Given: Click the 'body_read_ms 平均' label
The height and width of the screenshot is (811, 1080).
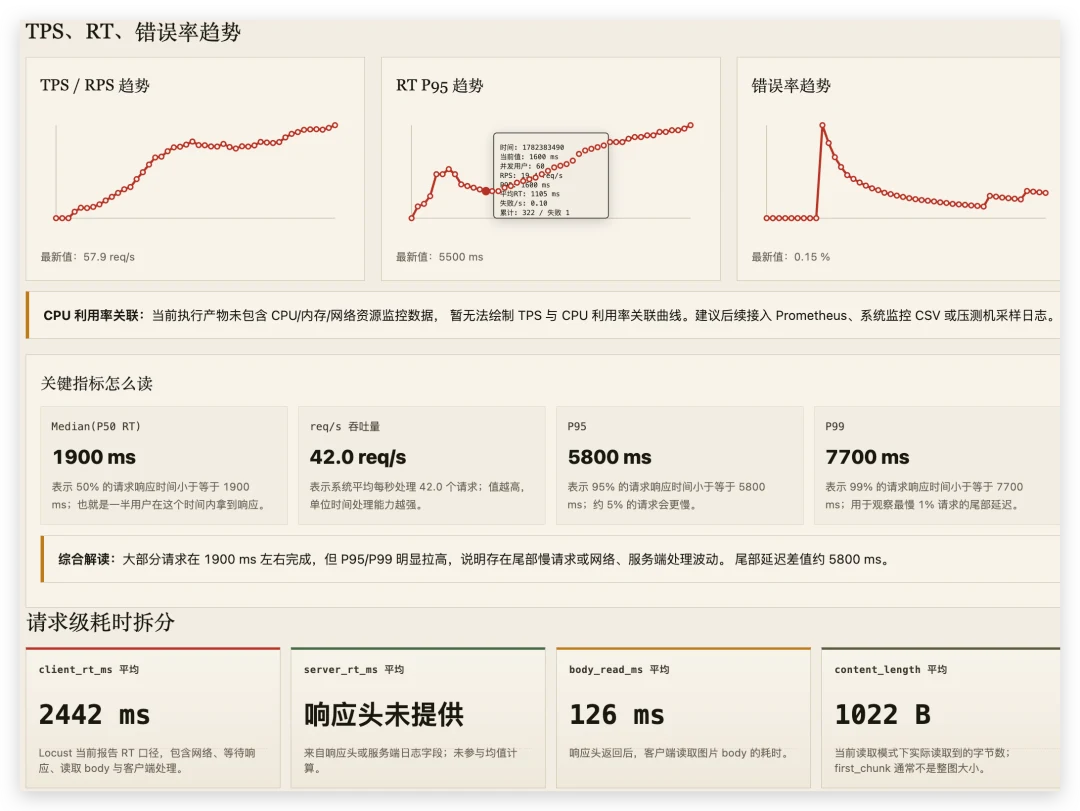Looking at the screenshot, I should click(x=619, y=669).
